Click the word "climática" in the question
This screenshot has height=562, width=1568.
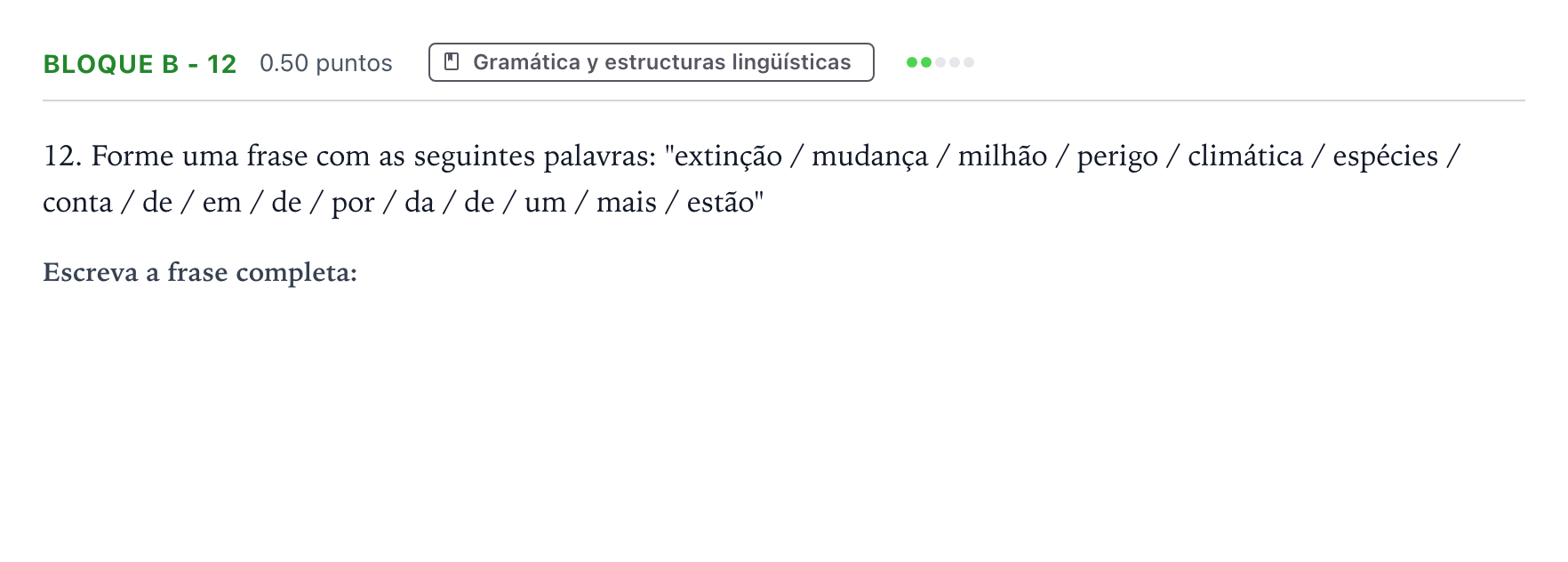(1244, 157)
